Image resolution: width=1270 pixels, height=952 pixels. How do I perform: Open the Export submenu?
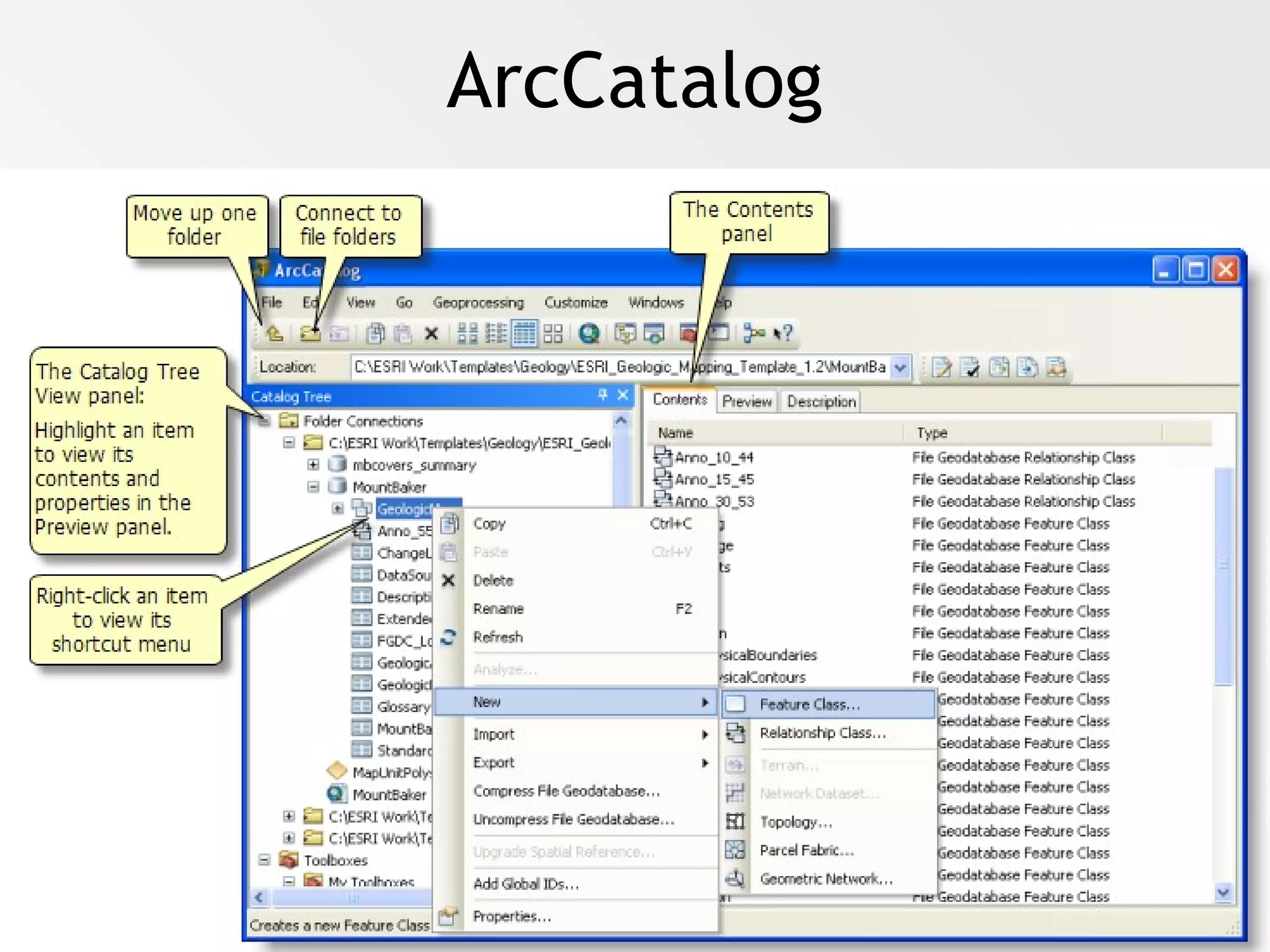pos(577,763)
